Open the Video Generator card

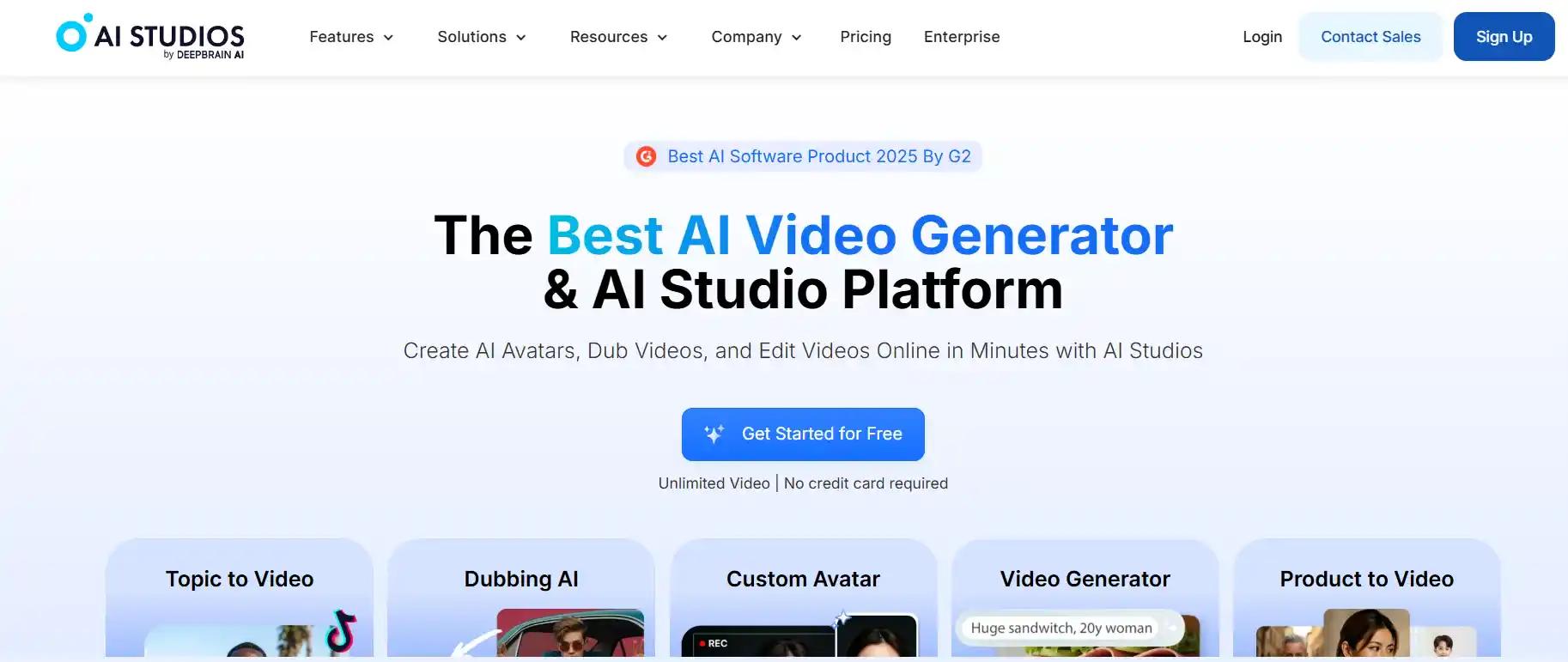(1085, 598)
